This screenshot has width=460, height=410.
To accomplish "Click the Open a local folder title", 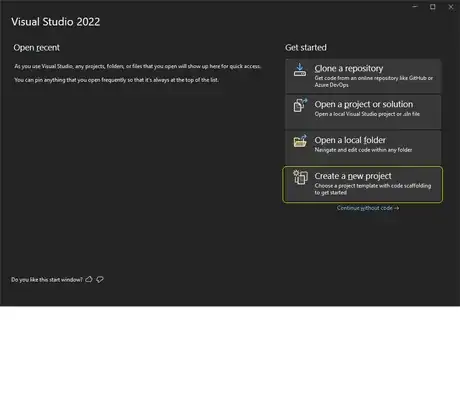I will [x=350, y=140].
